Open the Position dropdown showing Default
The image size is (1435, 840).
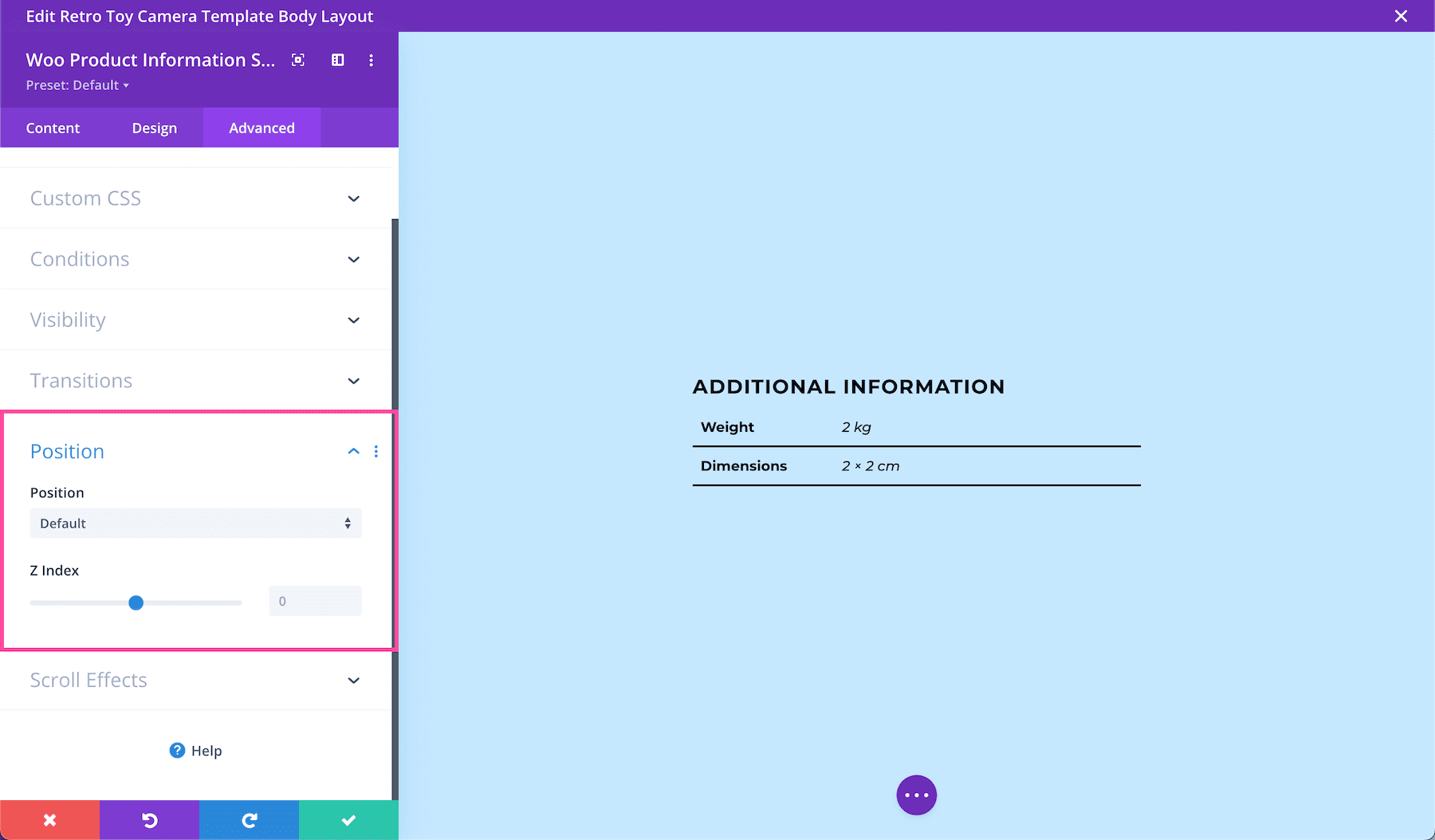pos(195,523)
